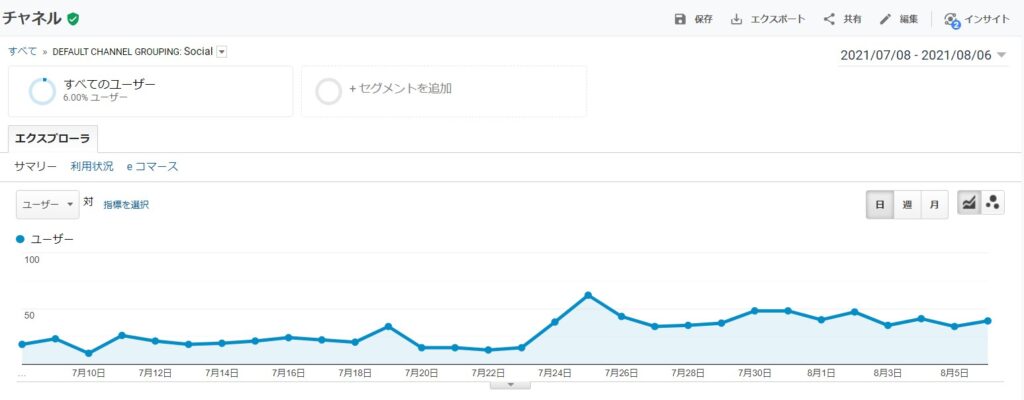Click the 編集 button label
The height and width of the screenshot is (400, 1024).
(x=908, y=19)
